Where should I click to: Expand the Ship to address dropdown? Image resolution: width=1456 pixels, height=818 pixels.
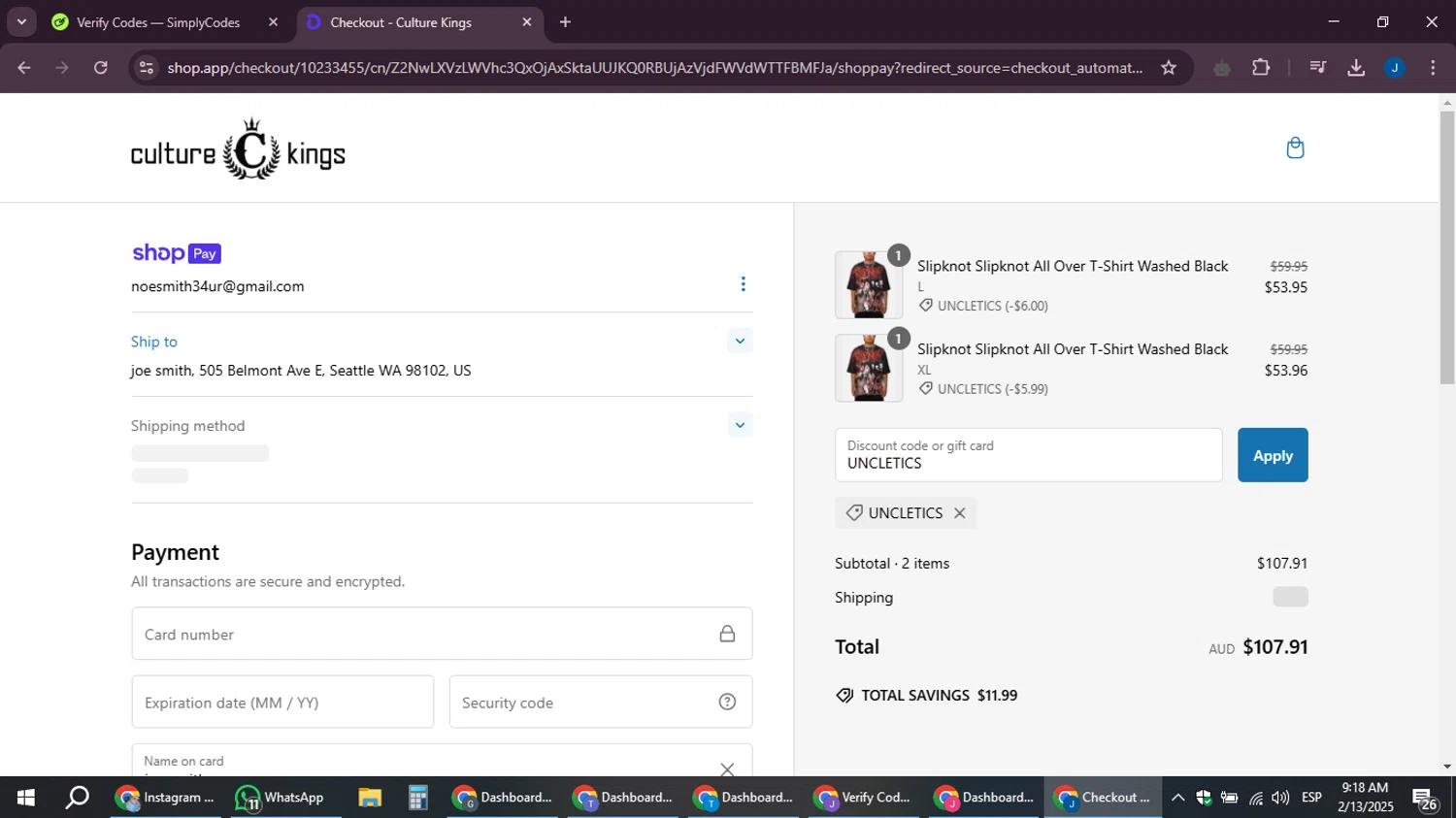point(740,341)
